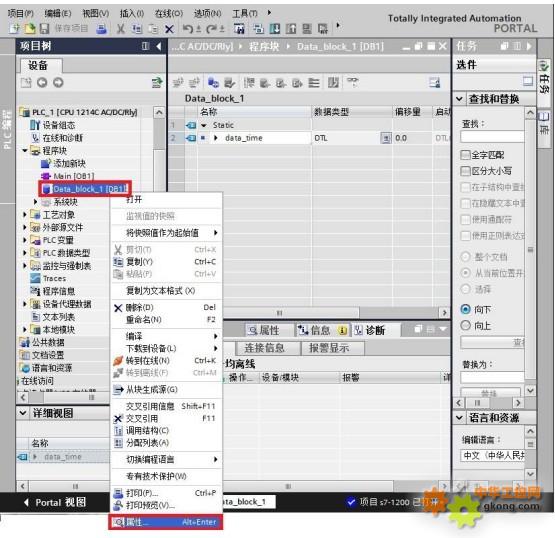
Task: Click the save project floppy icon
Action: 44,28
